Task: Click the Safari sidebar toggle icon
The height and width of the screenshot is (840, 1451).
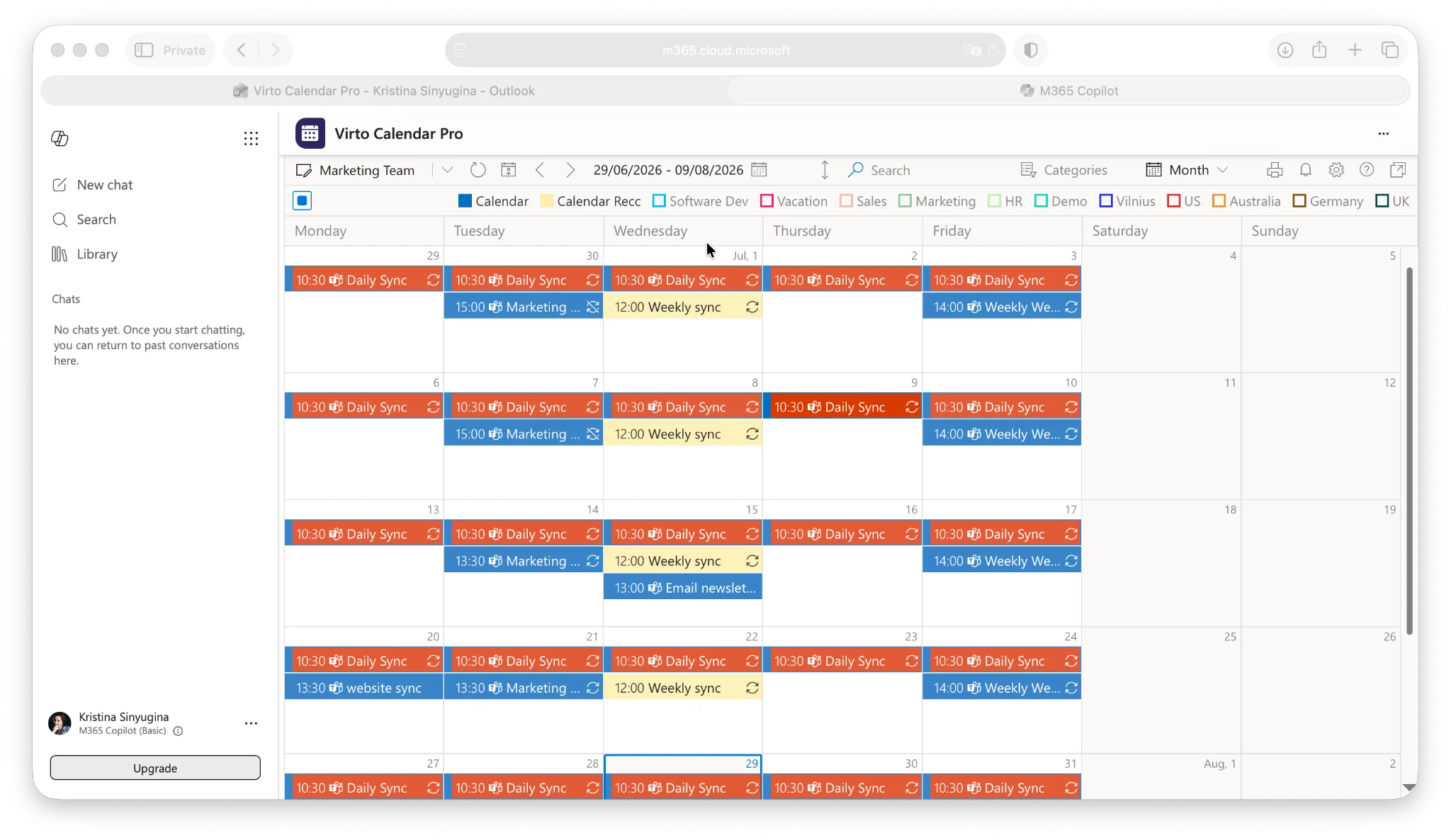Action: (x=144, y=50)
